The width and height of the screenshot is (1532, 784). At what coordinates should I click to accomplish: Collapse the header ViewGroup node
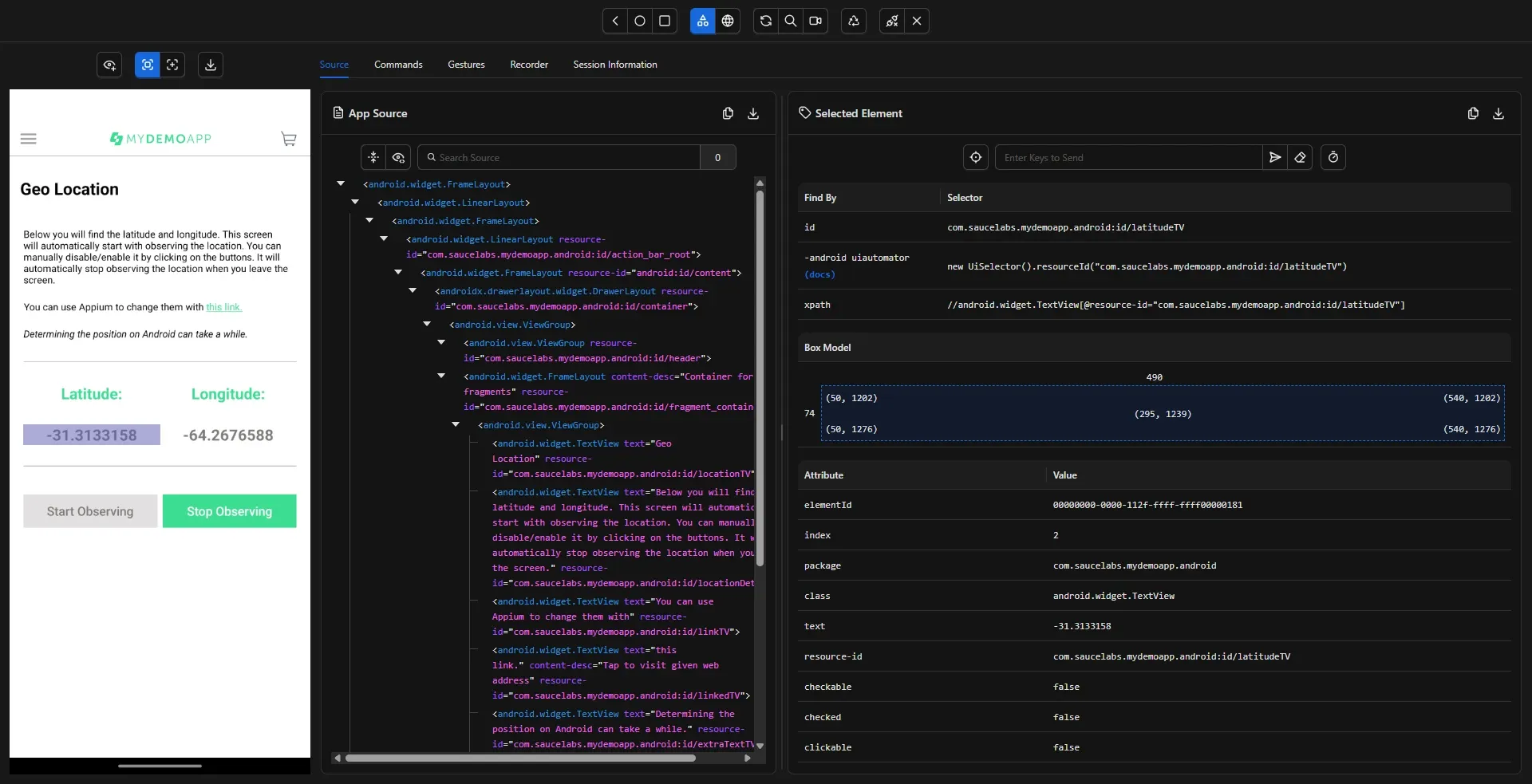click(441, 343)
